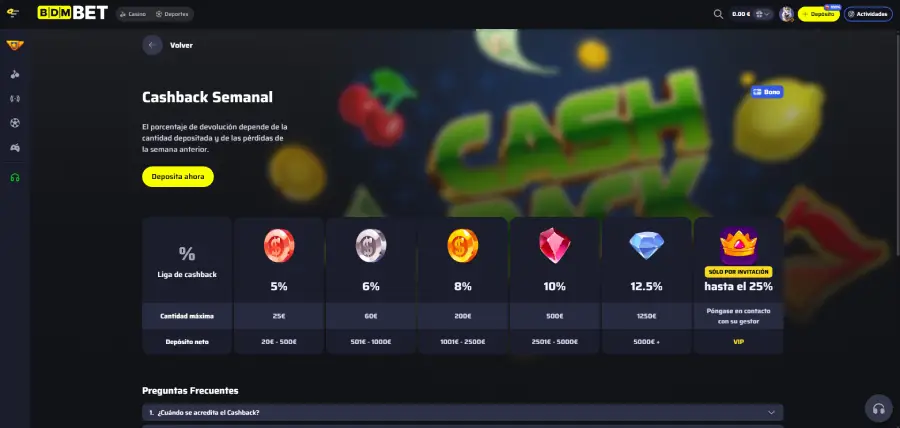Viewport: 900px width, 428px height.
Task: Switch to the Deportes tab
Action: [x=172, y=14]
